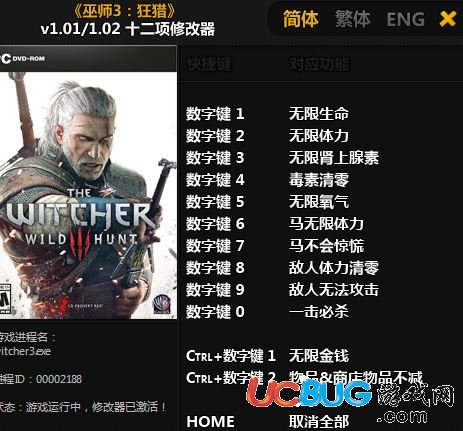Click the 快捷键 column header
Image resolution: width=463 pixels, height=431 pixels.
[209, 64]
